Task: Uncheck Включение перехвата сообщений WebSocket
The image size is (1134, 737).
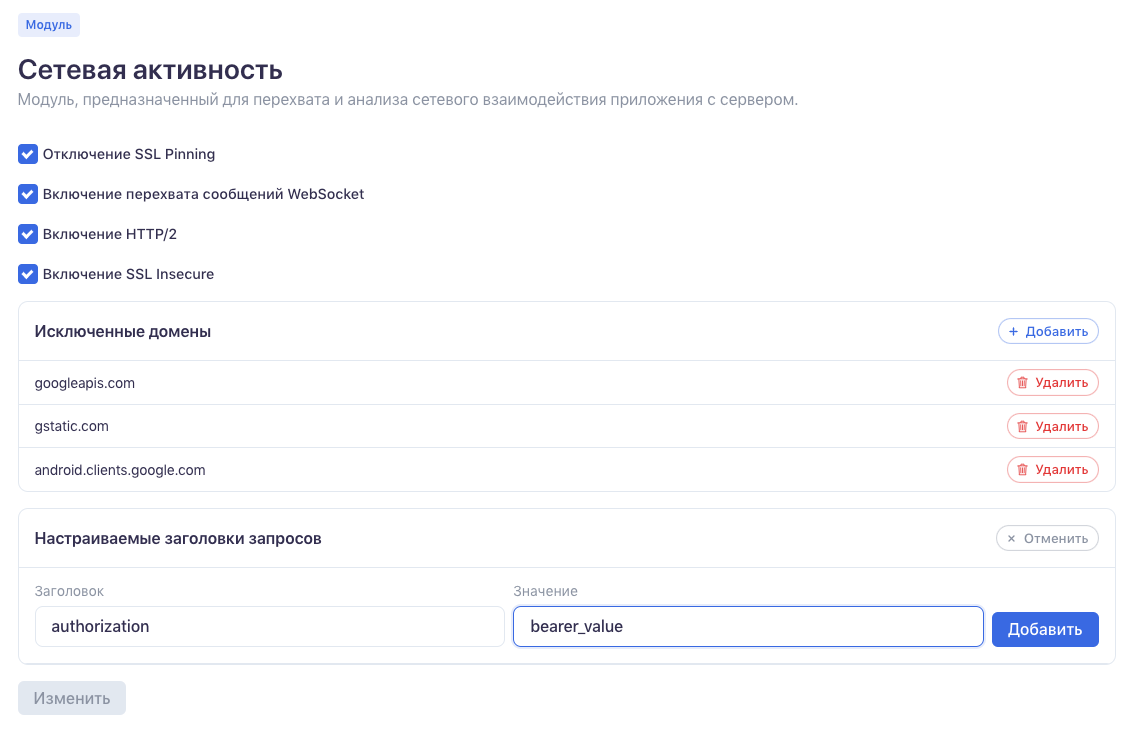Action: tap(28, 194)
